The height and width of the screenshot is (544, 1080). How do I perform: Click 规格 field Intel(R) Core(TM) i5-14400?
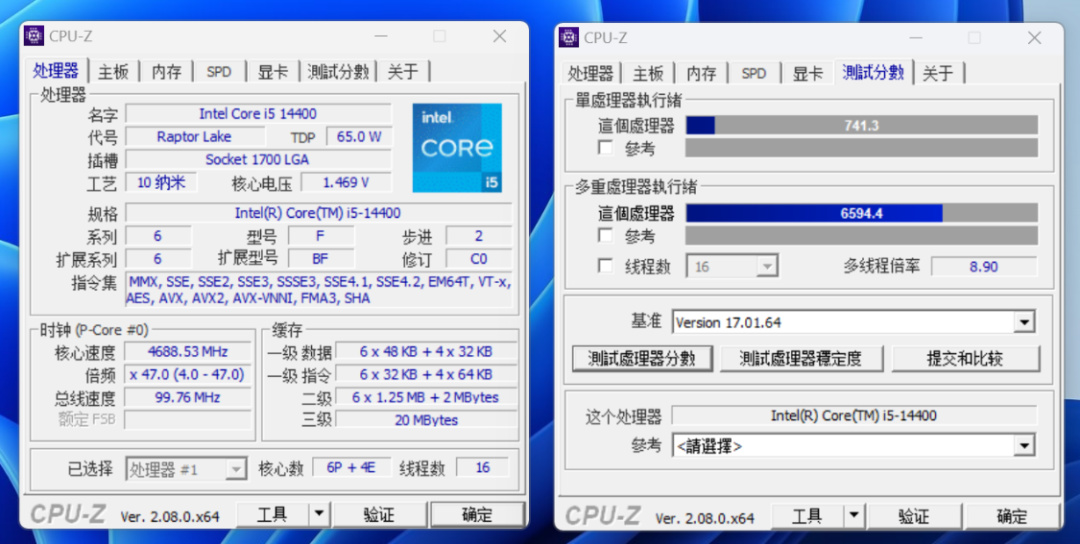click(318, 213)
